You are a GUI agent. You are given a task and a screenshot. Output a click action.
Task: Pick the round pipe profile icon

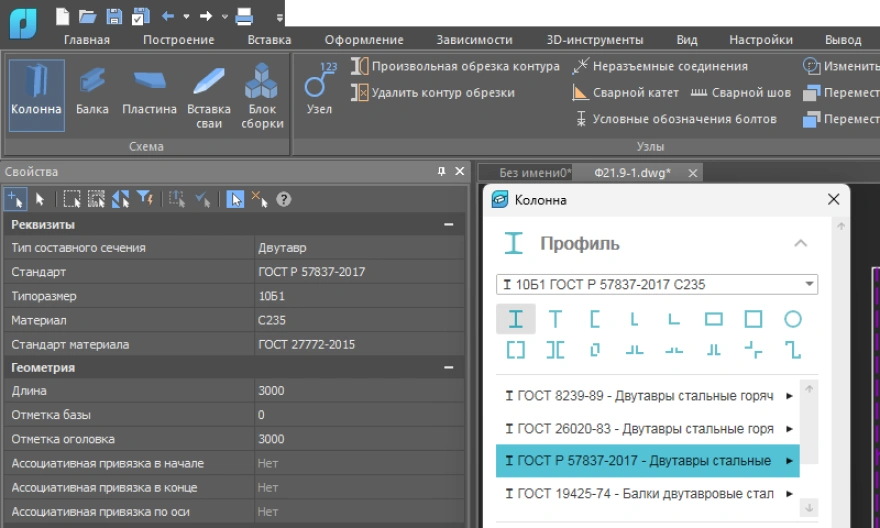click(792, 320)
